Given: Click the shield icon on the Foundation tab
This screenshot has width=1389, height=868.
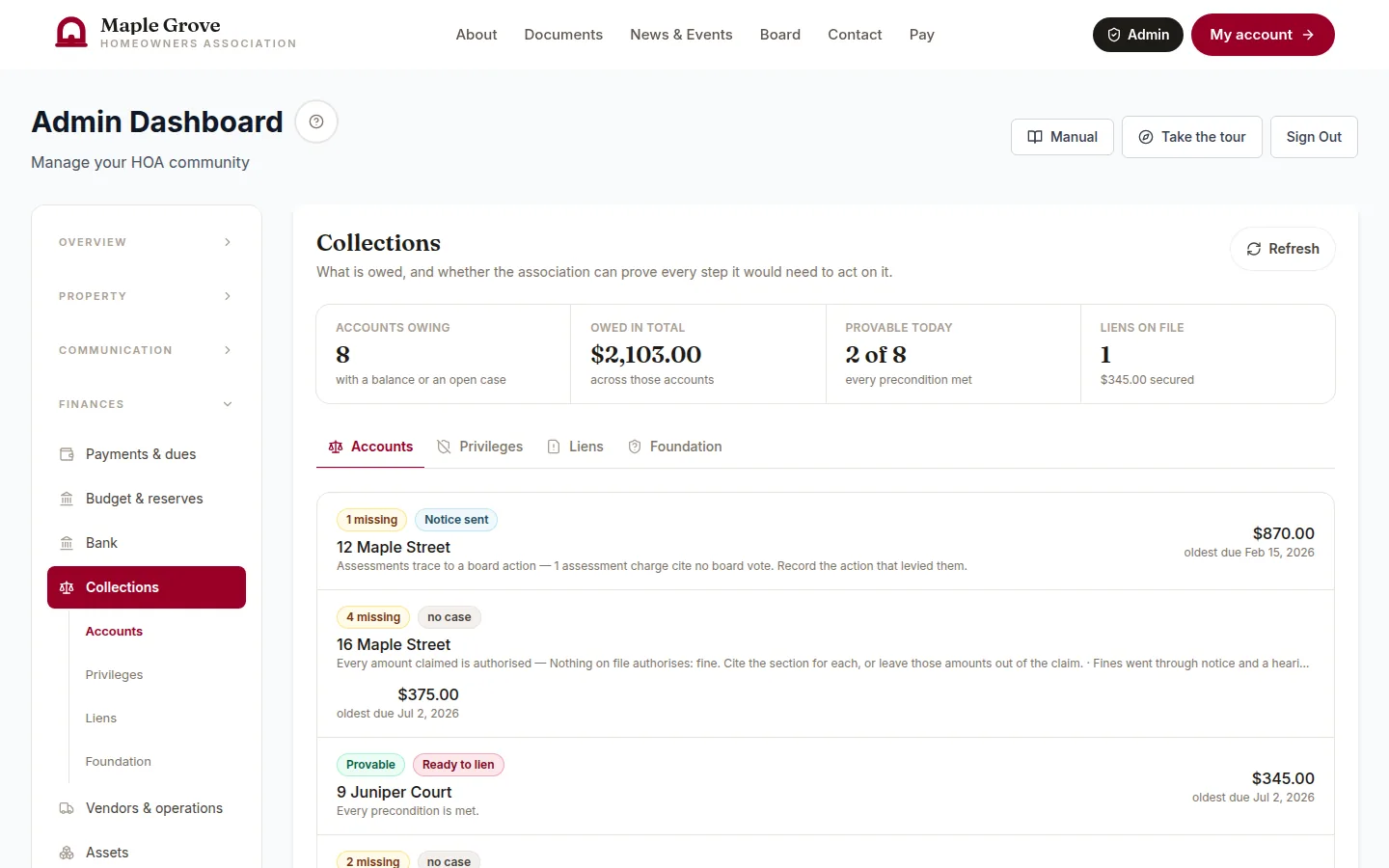Looking at the screenshot, I should [x=635, y=447].
